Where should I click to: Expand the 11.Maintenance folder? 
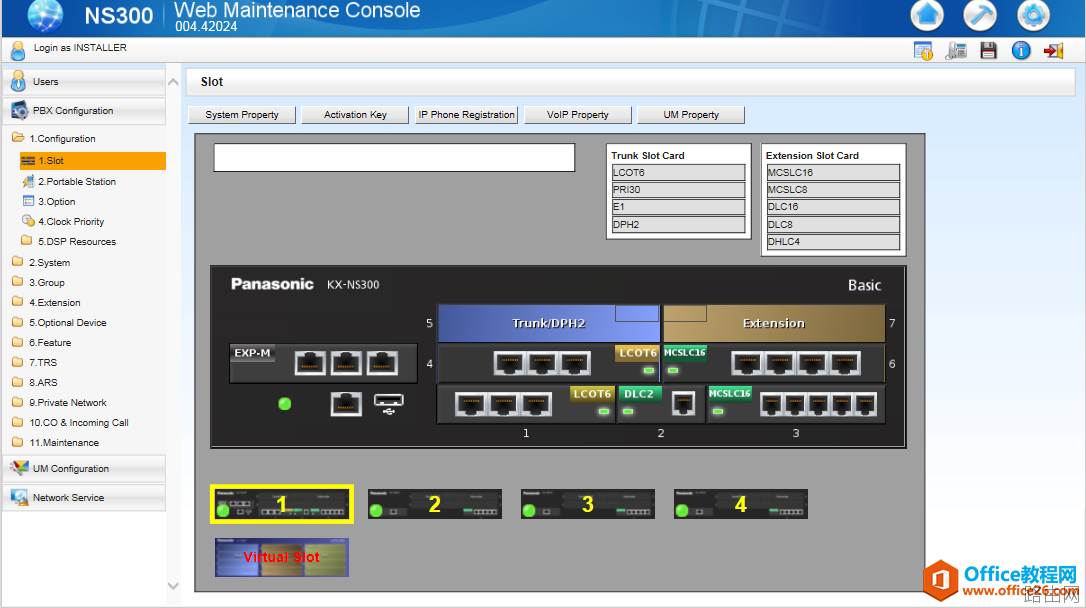pyautogui.click(x=56, y=442)
